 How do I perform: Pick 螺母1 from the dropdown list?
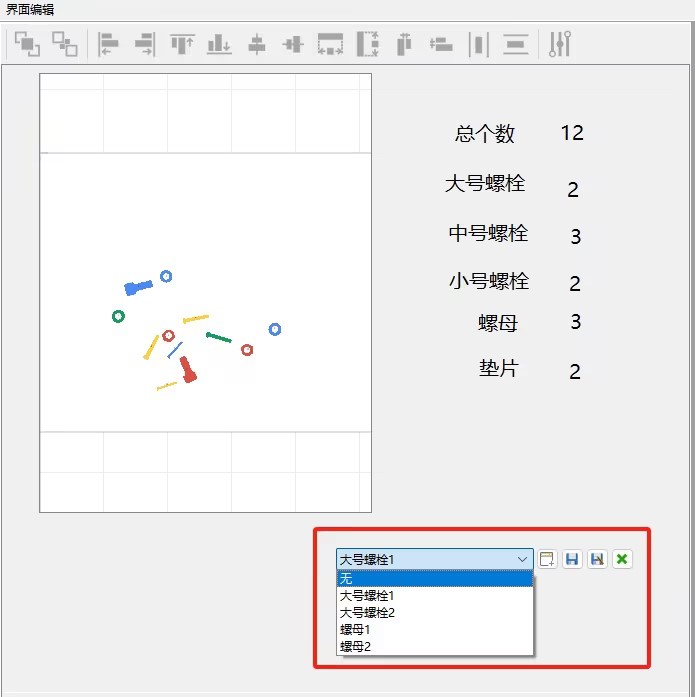click(x=435, y=629)
